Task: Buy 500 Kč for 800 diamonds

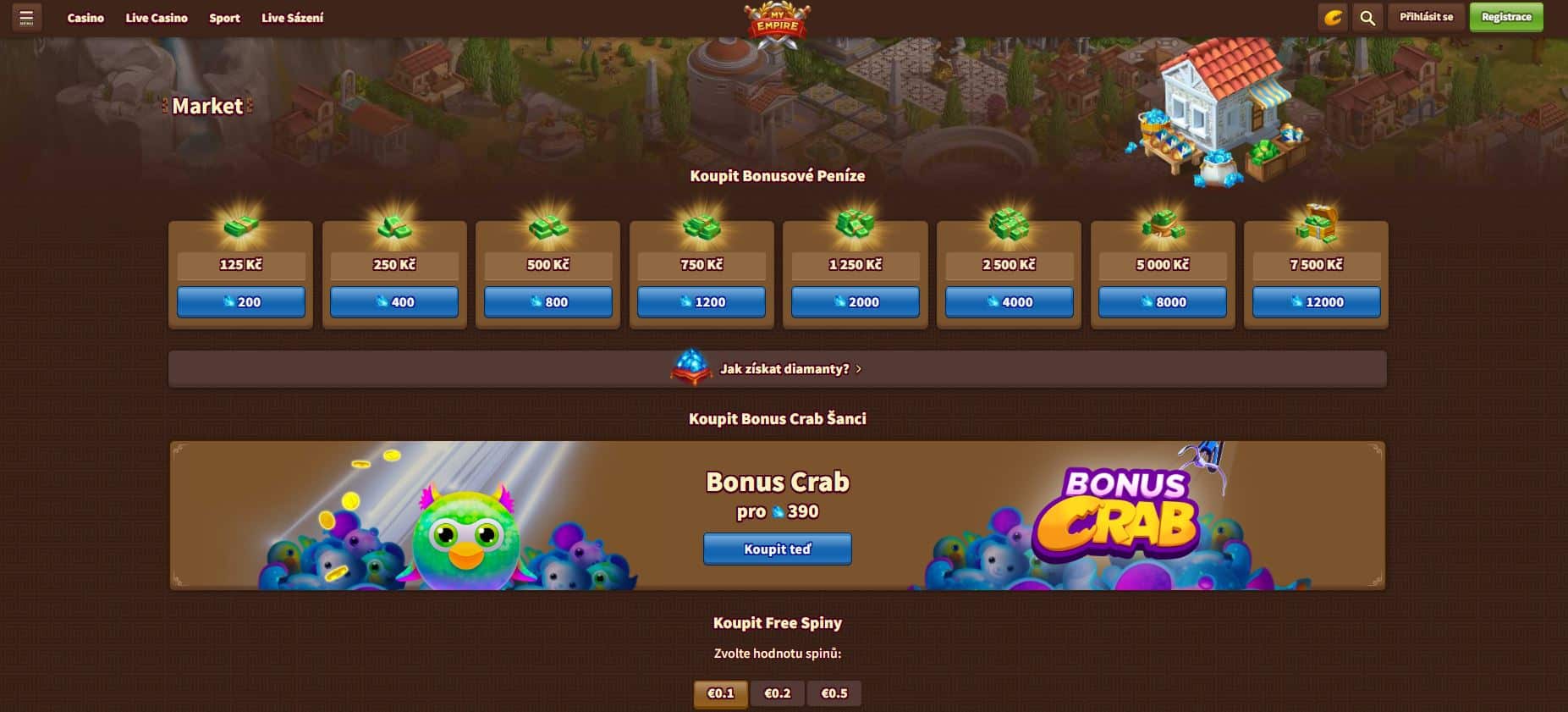Action: [x=547, y=301]
